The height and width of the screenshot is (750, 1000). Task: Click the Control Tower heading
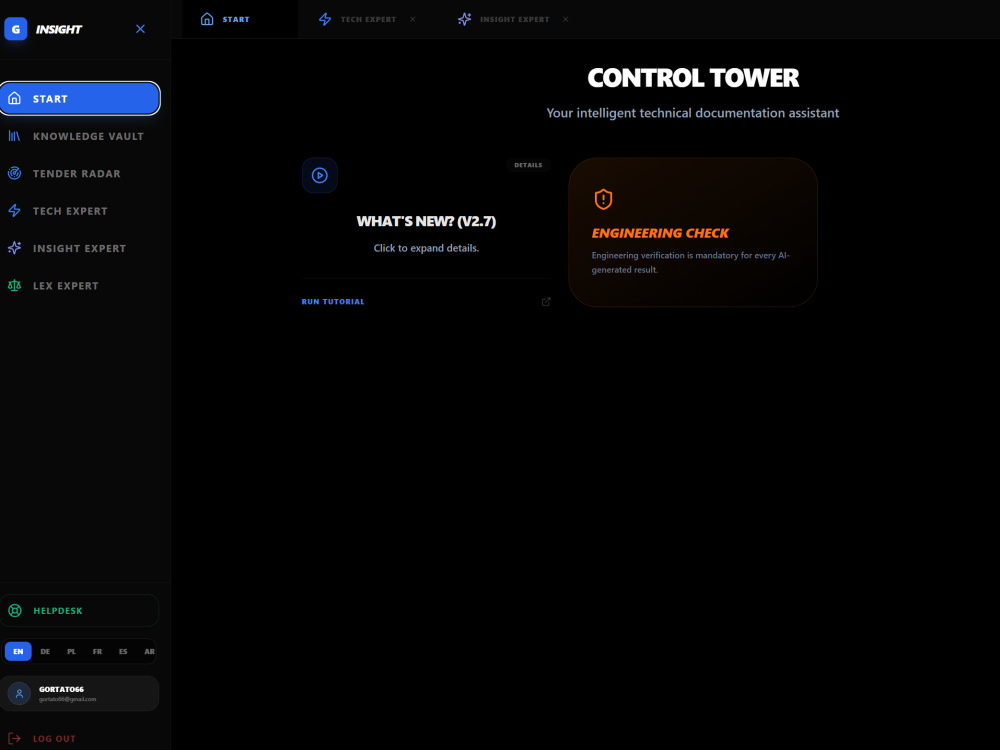(693, 78)
